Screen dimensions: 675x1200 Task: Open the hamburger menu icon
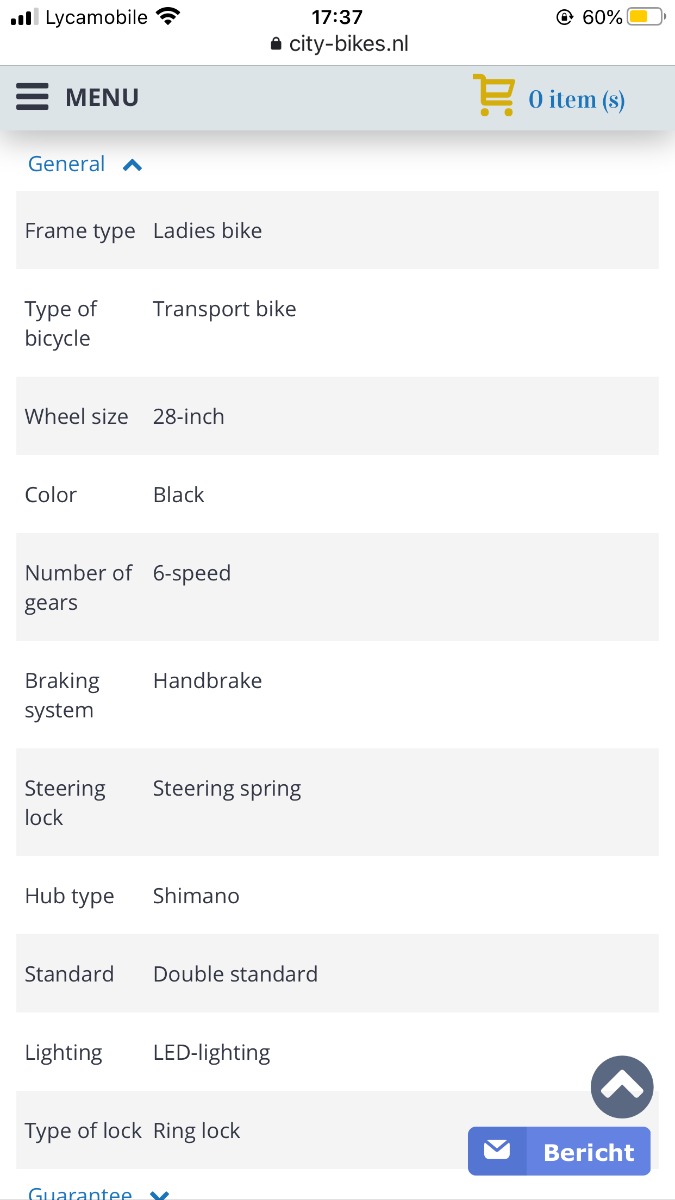pos(32,97)
